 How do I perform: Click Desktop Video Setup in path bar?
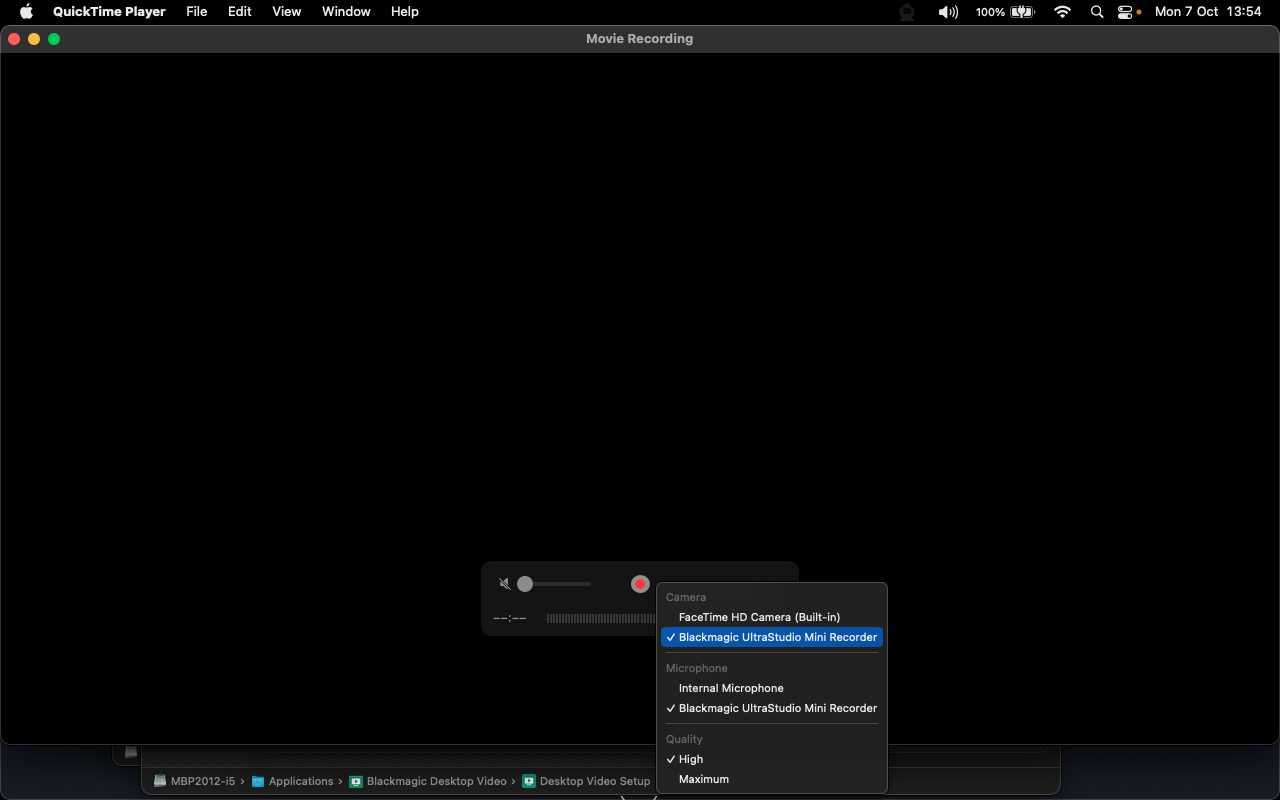pyautogui.click(x=586, y=781)
